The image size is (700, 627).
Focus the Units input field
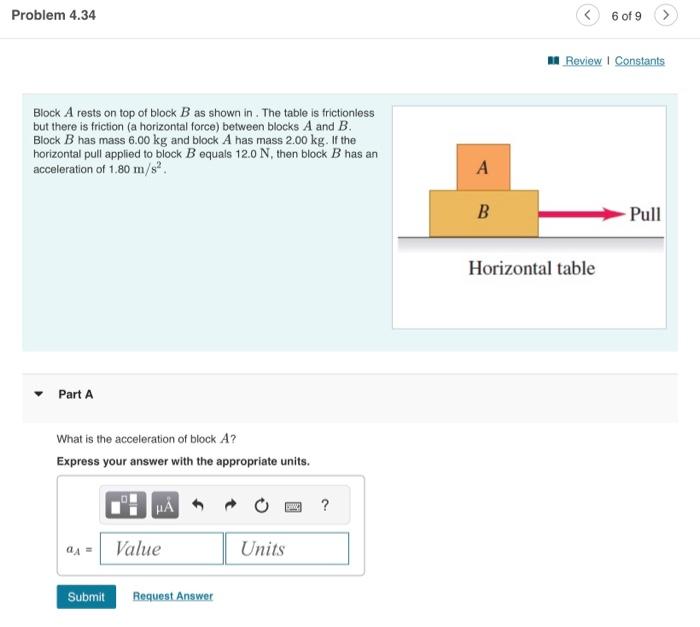[287, 548]
